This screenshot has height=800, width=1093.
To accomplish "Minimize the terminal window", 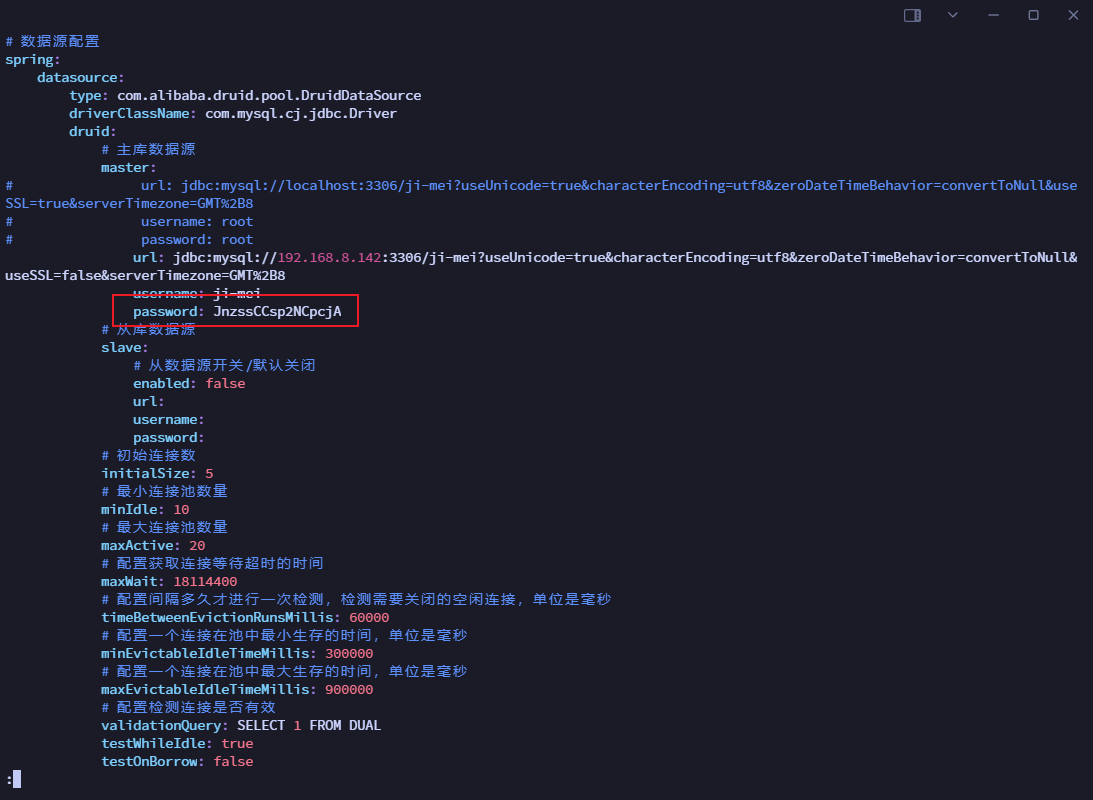I will pyautogui.click(x=993, y=15).
